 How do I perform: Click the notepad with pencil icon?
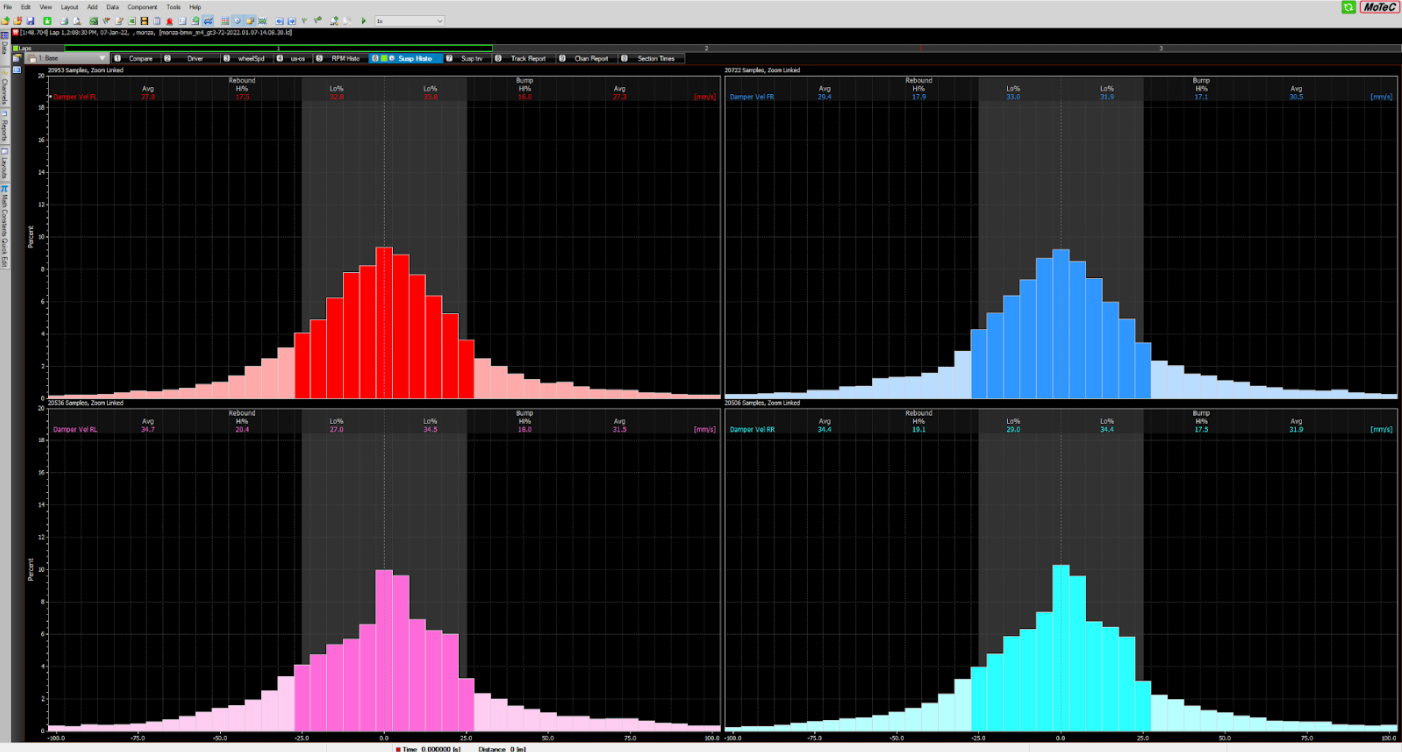(119, 21)
